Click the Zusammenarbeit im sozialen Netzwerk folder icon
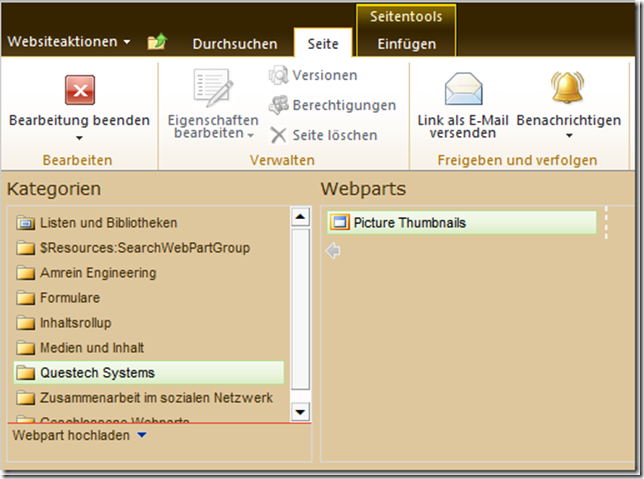644x479 pixels. 25,398
